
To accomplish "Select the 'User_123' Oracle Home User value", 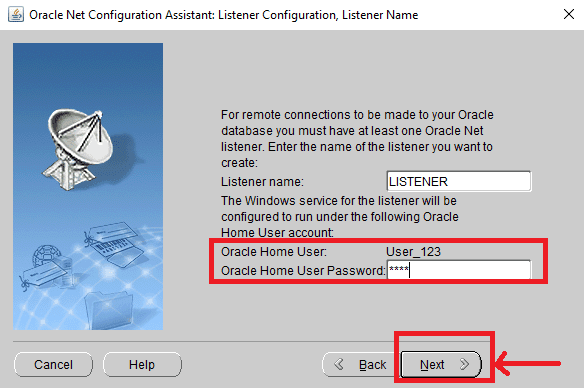I will click(413, 252).
